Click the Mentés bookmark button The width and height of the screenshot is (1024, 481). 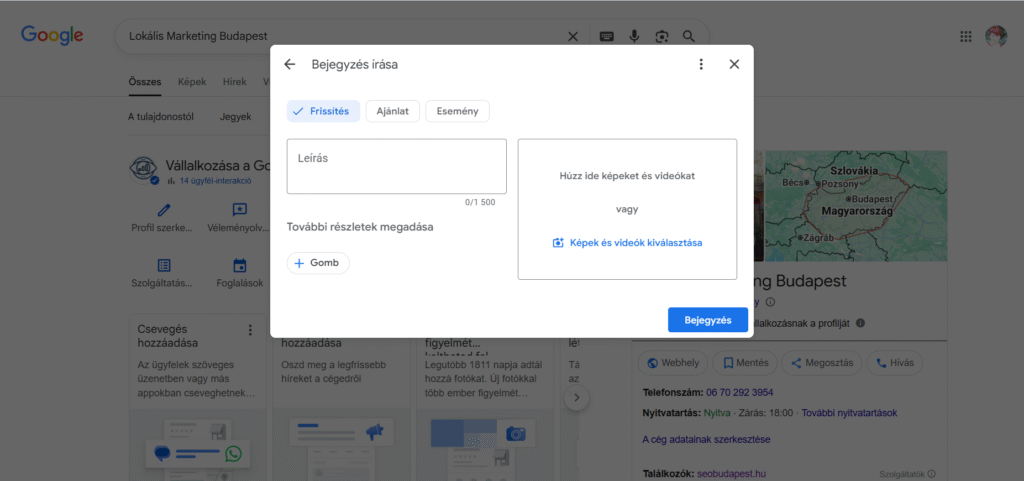[744, 363]
